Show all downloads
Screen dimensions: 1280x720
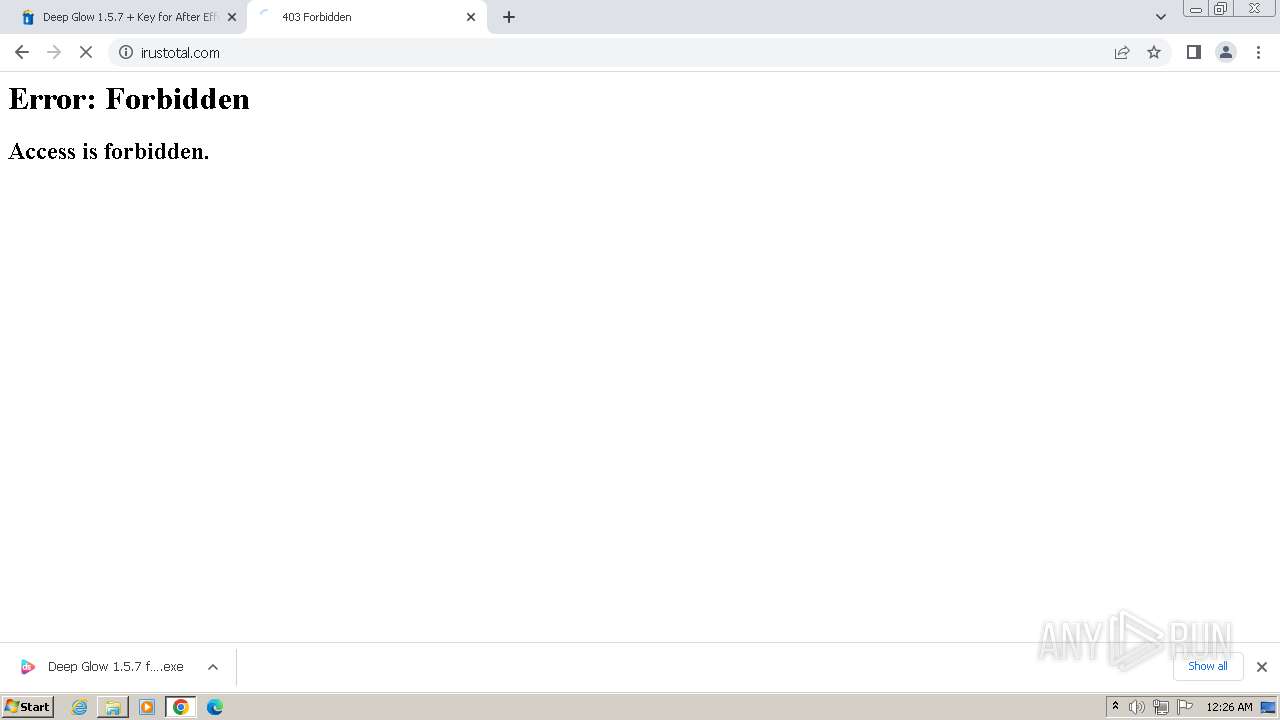coord(1208,666)
